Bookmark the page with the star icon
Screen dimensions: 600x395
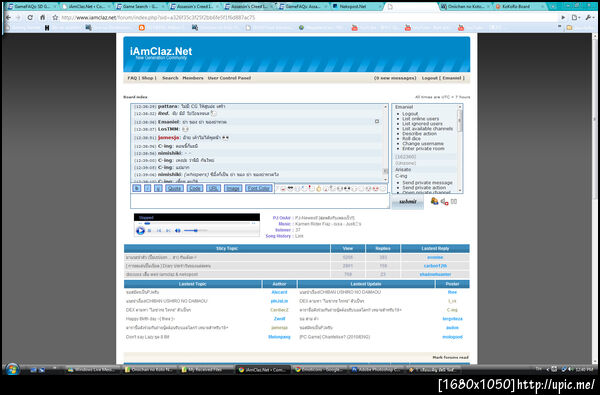(x=55, y=18)
